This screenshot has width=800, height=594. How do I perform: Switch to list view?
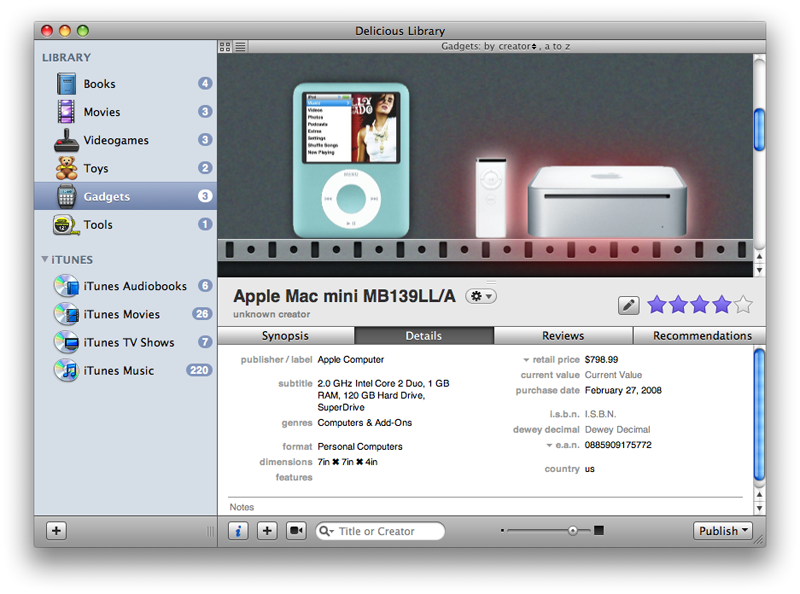(x=240, y=46)
